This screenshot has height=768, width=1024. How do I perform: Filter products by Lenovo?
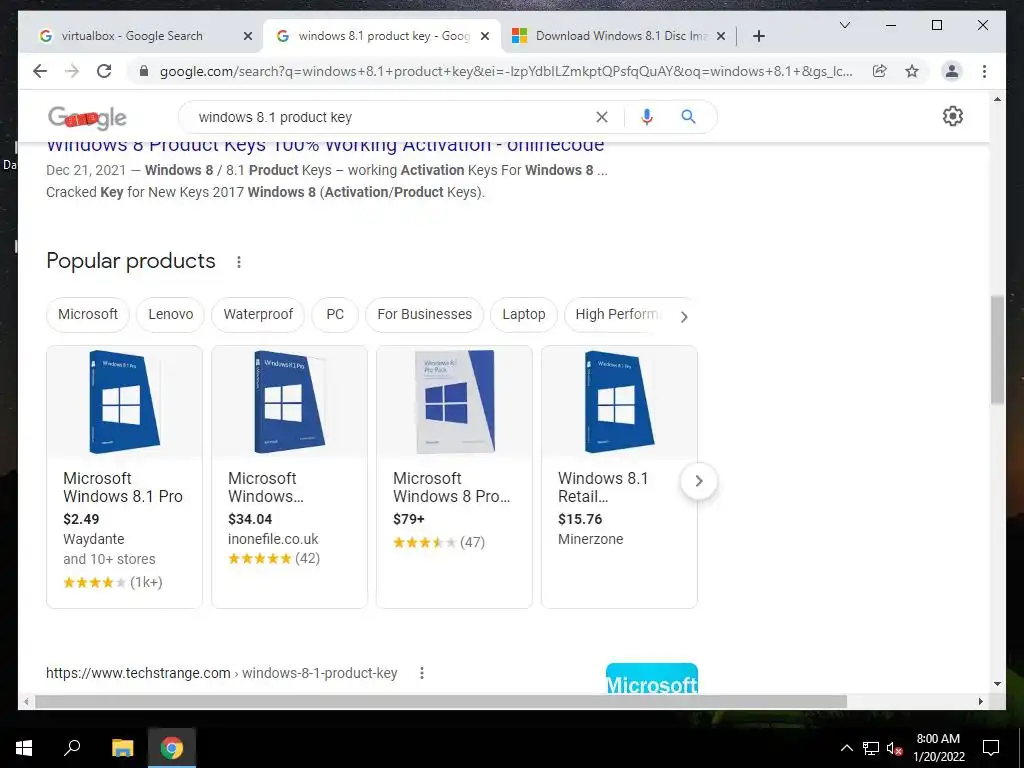pos(170,314)
